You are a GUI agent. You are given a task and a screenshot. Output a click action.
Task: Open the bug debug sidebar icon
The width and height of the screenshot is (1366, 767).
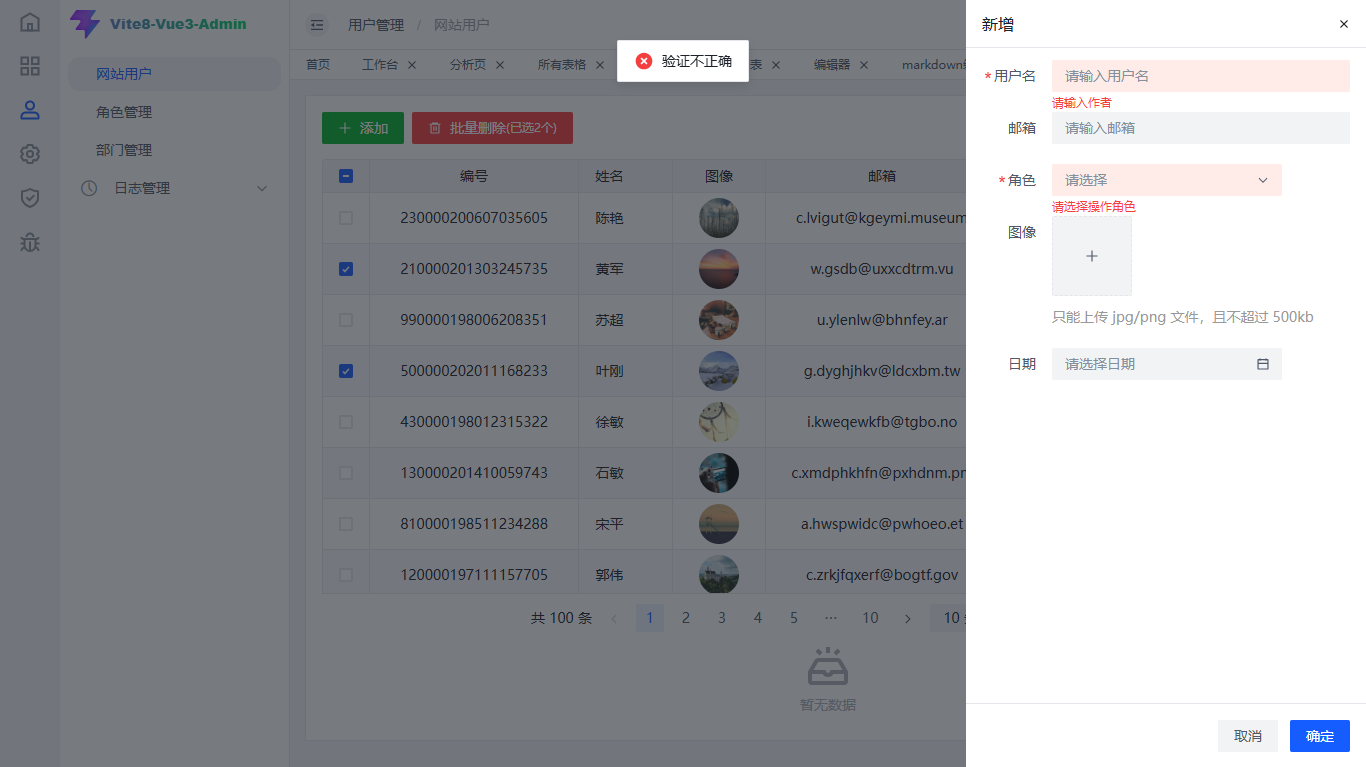tap(30, 242)
